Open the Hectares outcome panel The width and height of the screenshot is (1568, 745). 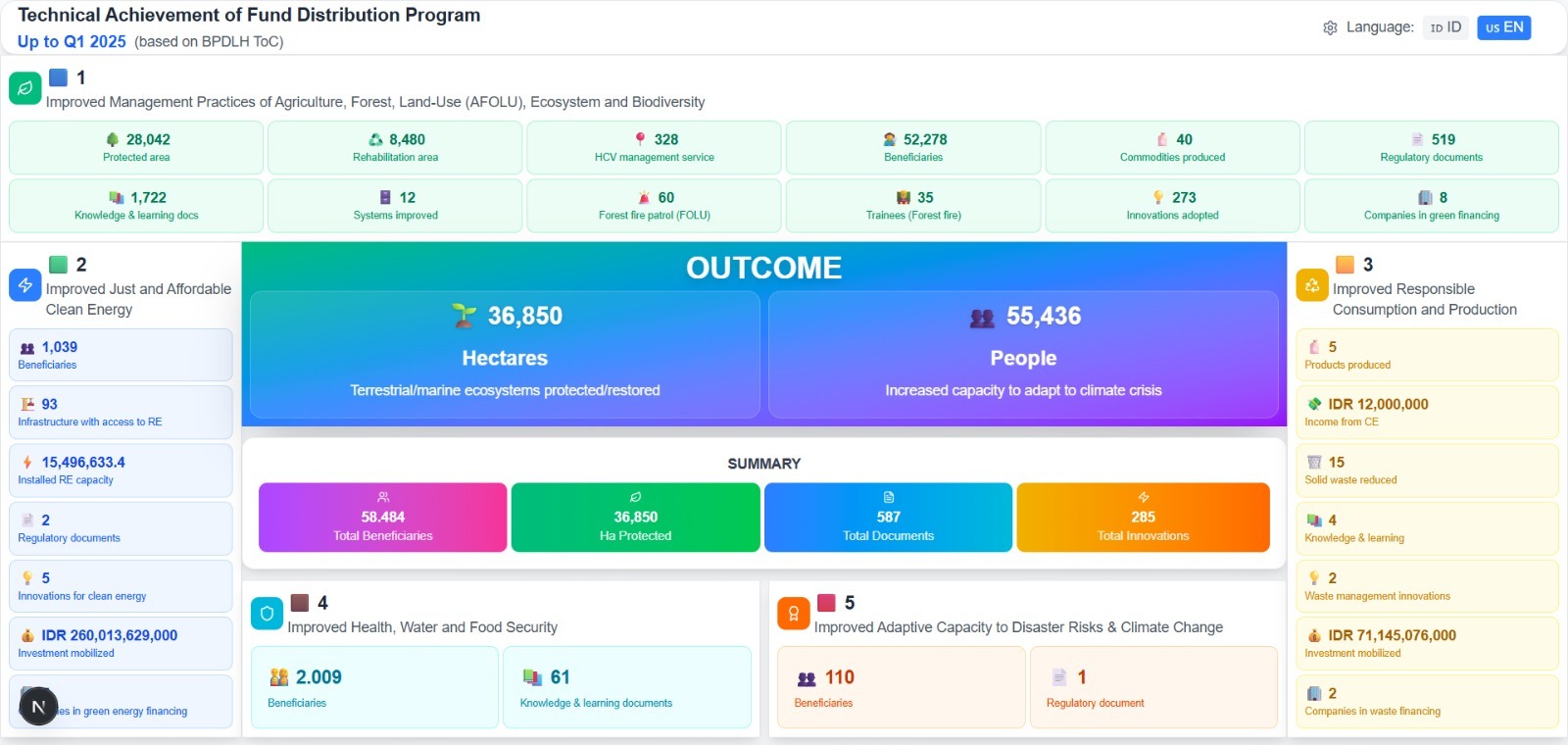(505, 355)
